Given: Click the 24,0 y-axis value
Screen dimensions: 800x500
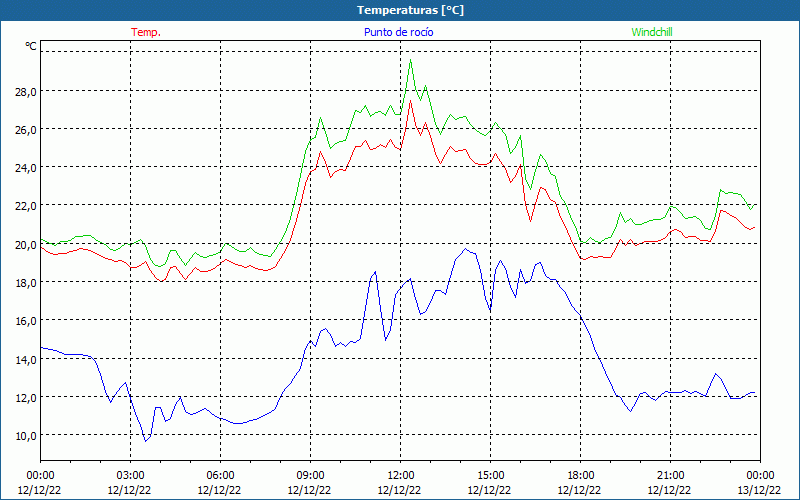Looking at the screenshot, I should 26,168.
